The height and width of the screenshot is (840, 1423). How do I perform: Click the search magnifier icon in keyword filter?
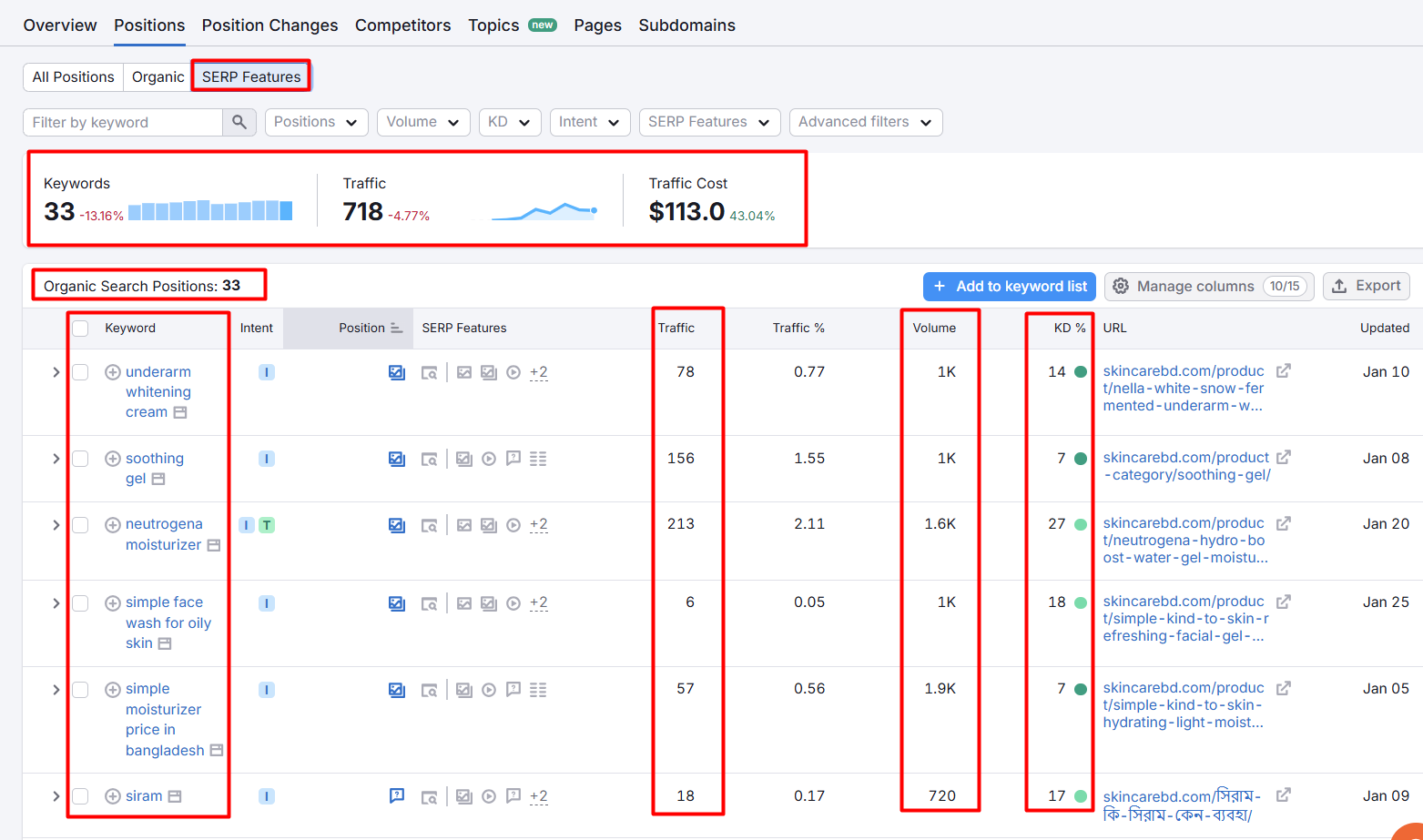coord(239,122)
